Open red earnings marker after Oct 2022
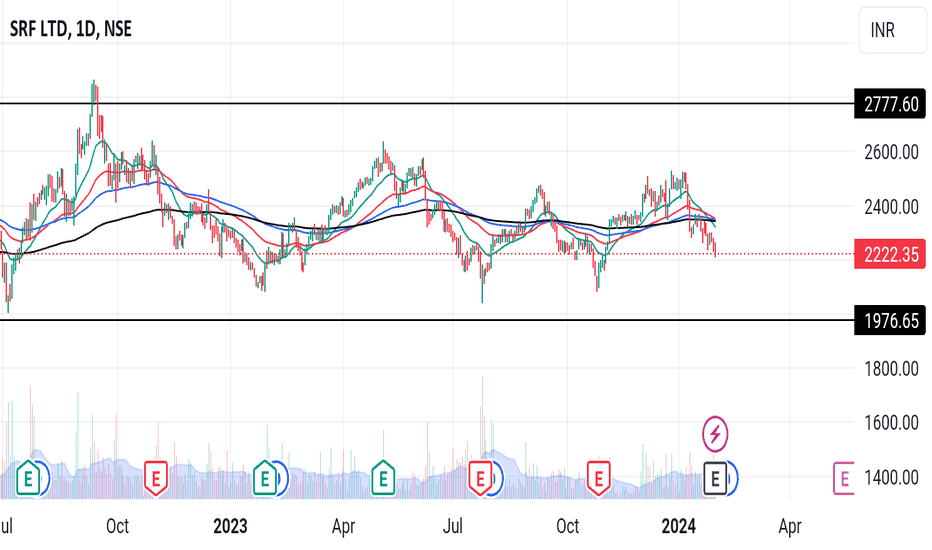 [x=156, y=478]
